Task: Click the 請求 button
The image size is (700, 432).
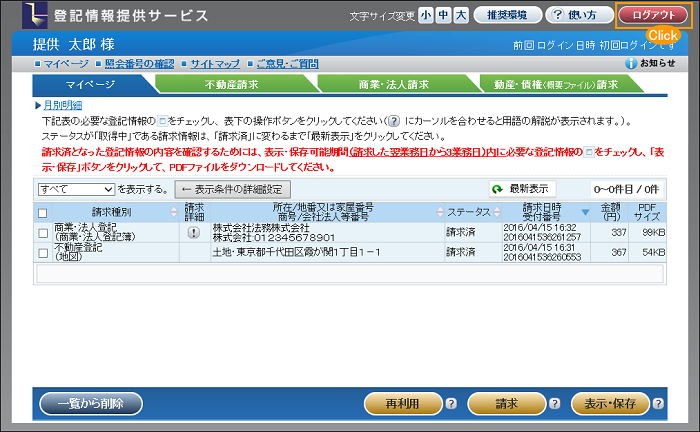Action: 506,404
